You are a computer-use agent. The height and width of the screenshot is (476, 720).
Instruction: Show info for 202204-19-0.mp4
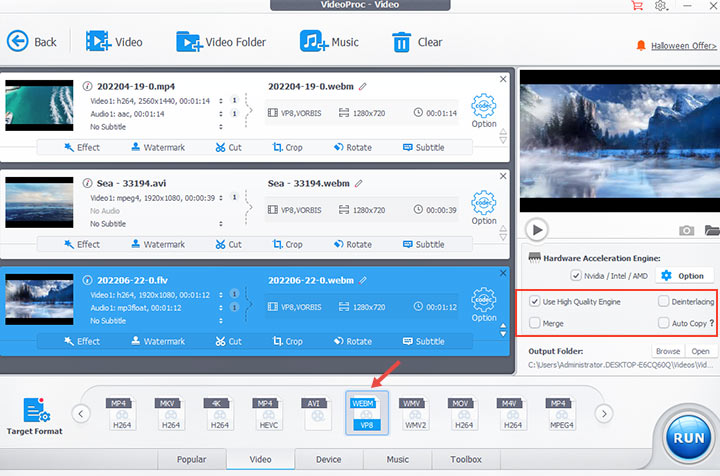click(87, 86)
